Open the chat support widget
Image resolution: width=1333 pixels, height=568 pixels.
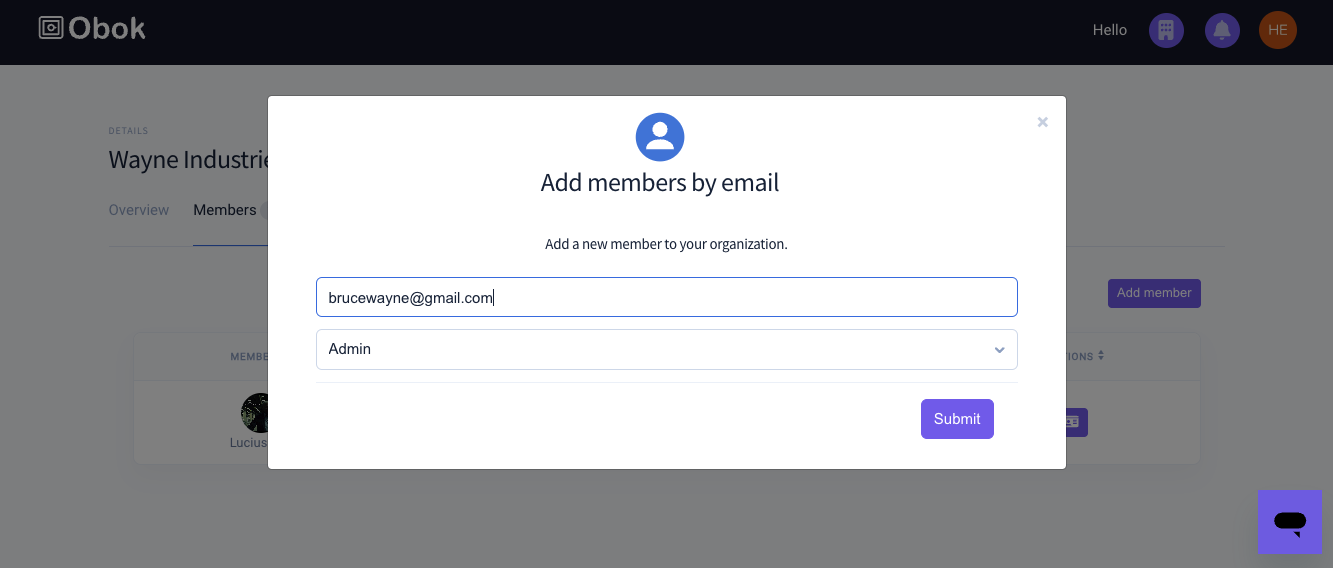pos(1290,521)
